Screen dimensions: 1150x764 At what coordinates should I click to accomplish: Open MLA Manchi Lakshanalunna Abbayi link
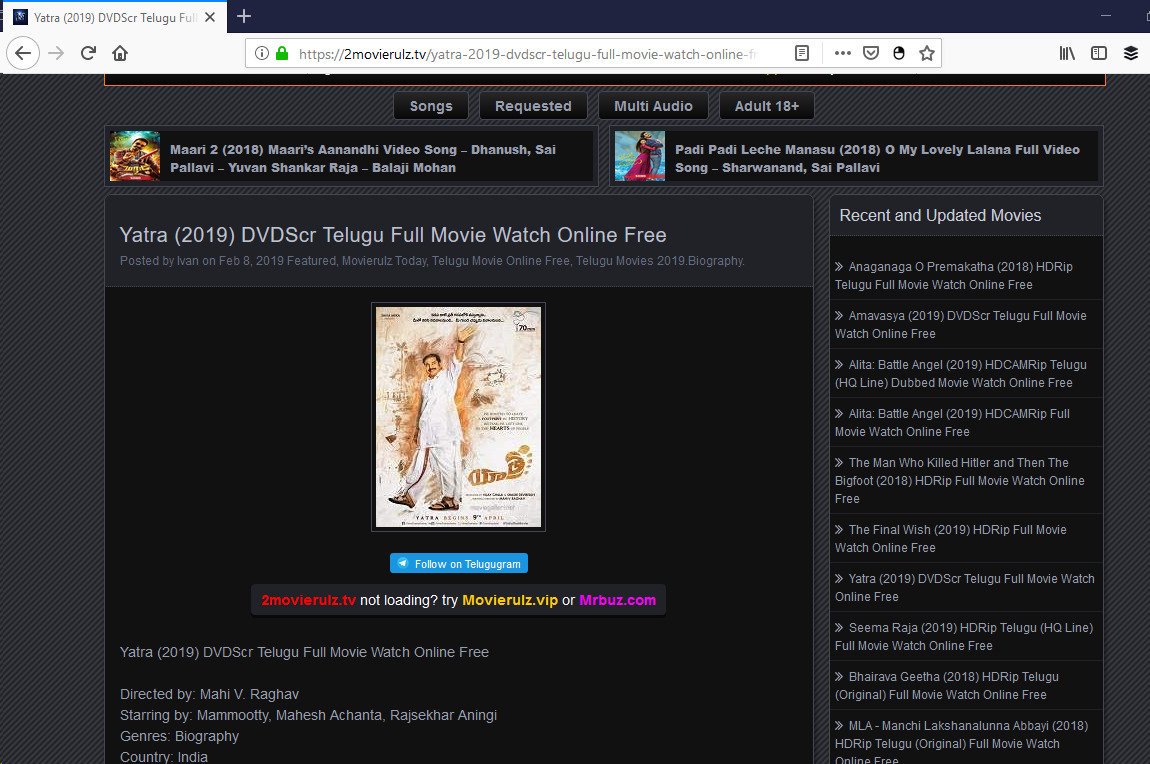click(x=962, y=741)
